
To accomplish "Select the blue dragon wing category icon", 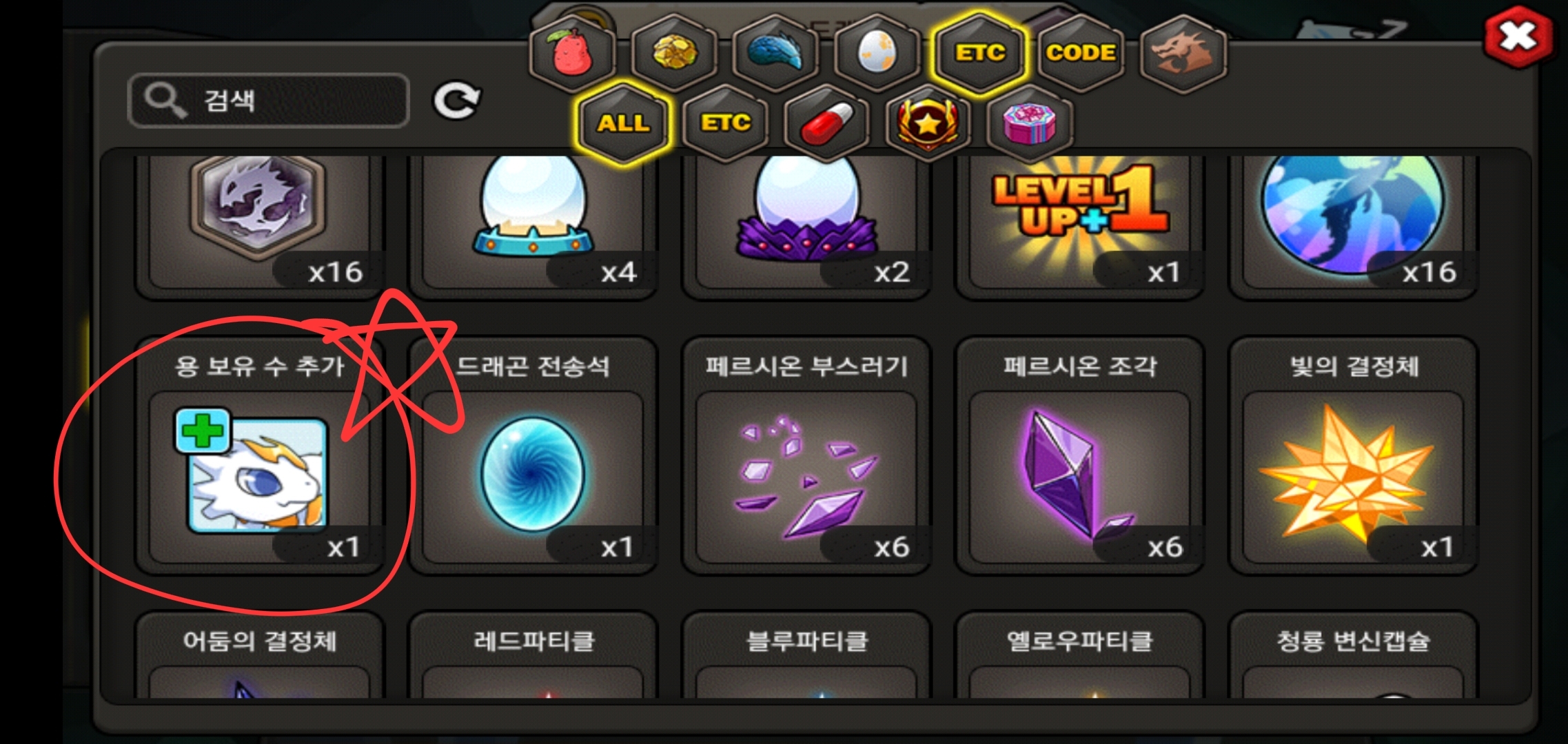I will (776, 52).
